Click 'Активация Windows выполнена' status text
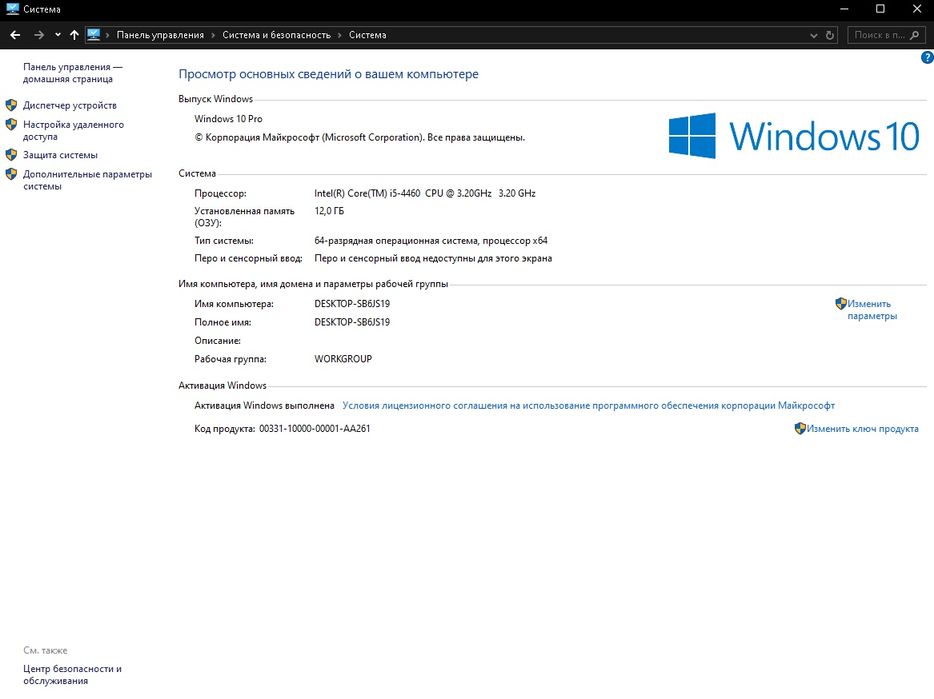Image resolution: width=934 pixels, height=699 pixels. click(264, 405)
